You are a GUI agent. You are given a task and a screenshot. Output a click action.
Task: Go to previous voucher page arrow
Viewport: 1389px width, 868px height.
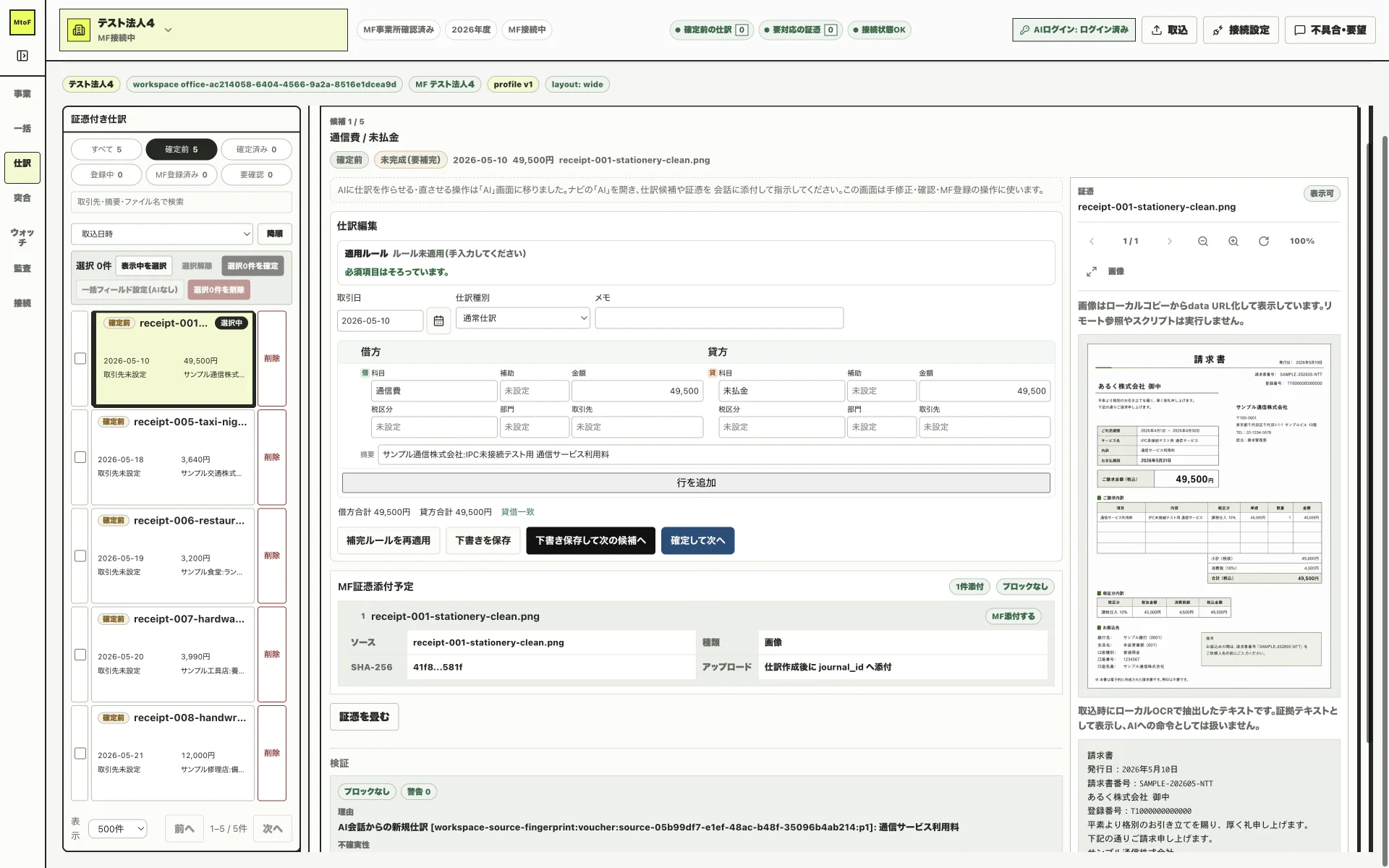pyautogui.click(x=1092, y=242)
